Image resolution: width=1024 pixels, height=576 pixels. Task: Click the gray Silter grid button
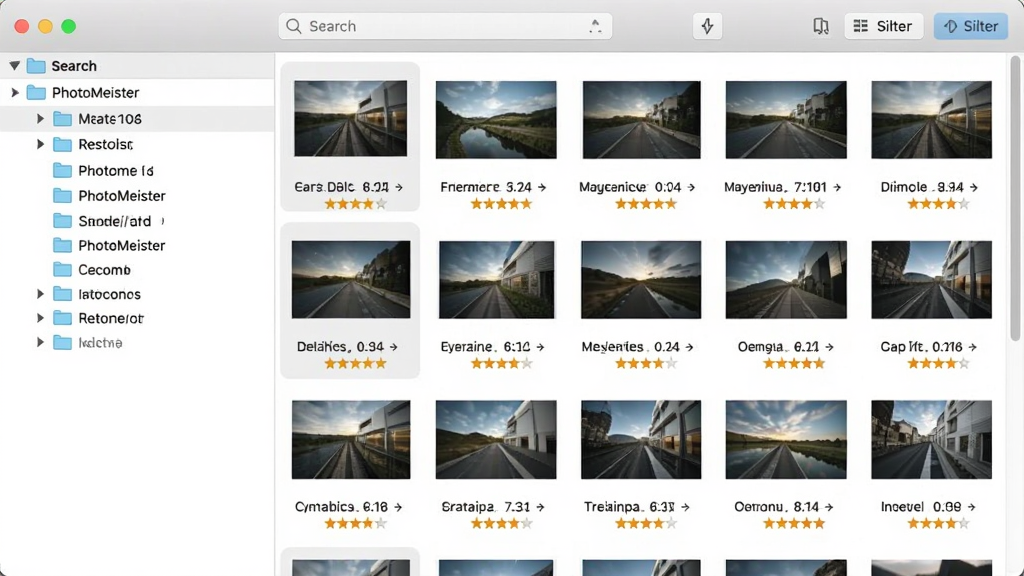(x=884, y=26)
